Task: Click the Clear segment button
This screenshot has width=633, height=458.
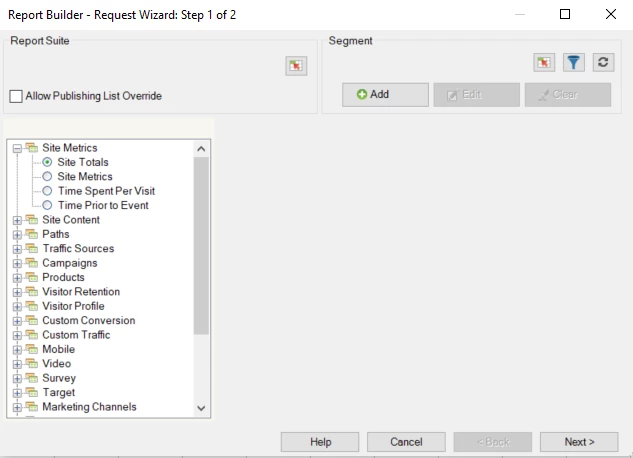Action: 568,95
